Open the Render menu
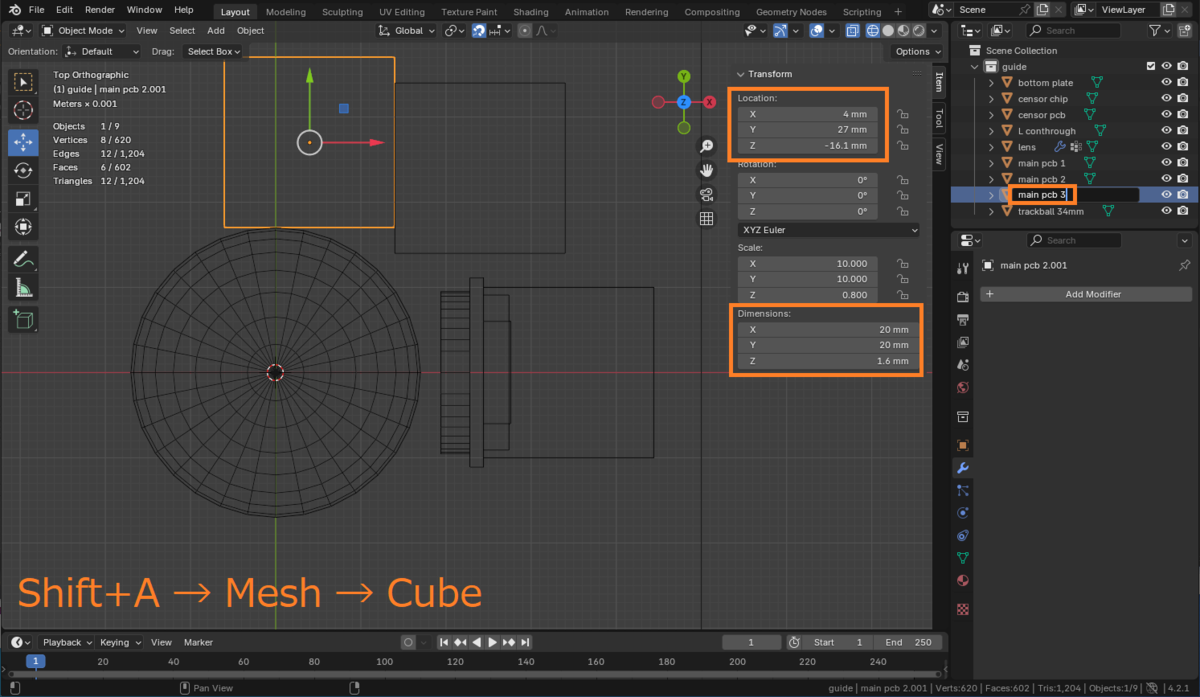This screenshot has width=1200, height=697. (x=100, y=10)
